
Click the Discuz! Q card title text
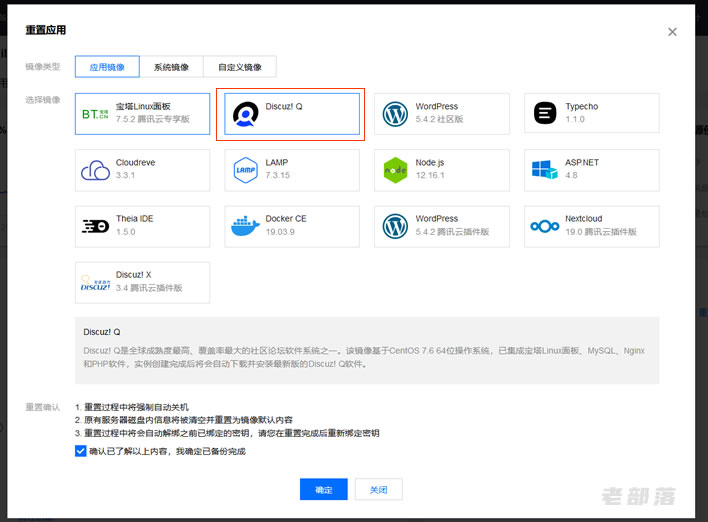(x=284, y=107)
